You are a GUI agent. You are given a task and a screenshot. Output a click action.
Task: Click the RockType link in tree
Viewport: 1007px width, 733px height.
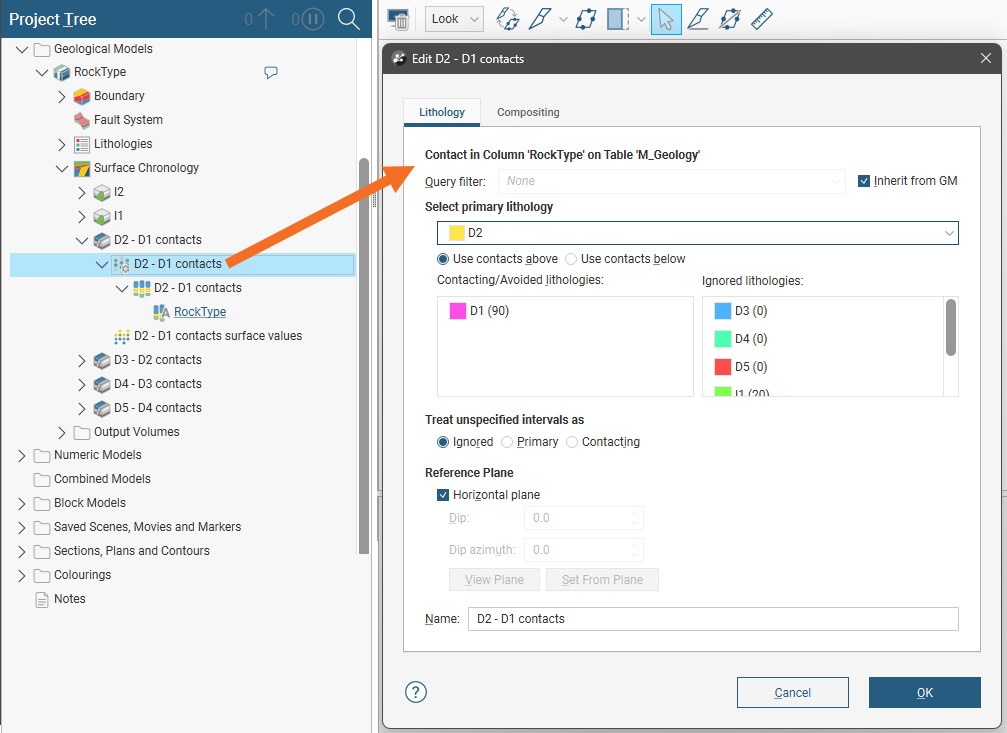[200, 312]
